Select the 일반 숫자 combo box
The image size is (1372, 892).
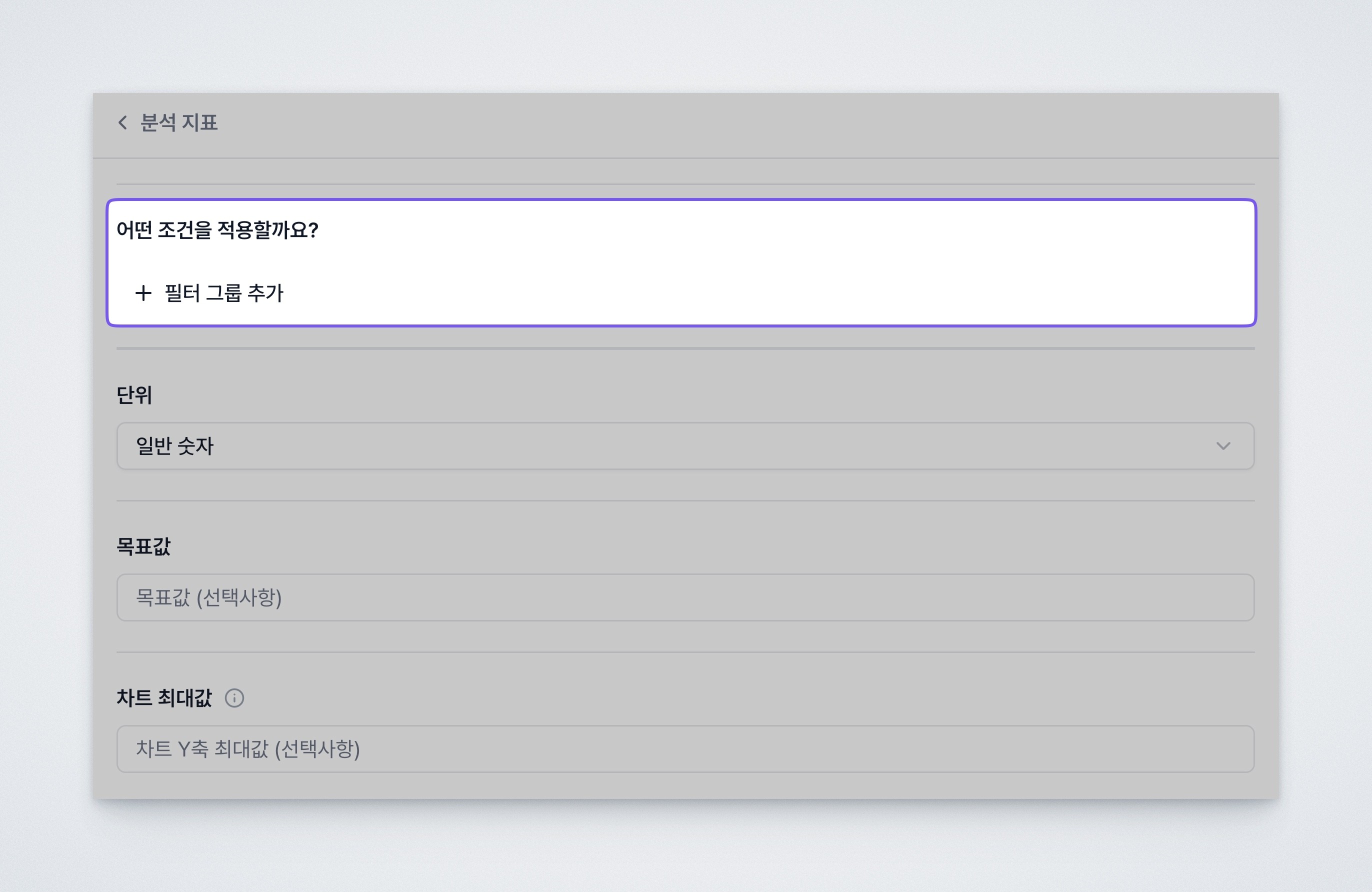coord(686,445)
